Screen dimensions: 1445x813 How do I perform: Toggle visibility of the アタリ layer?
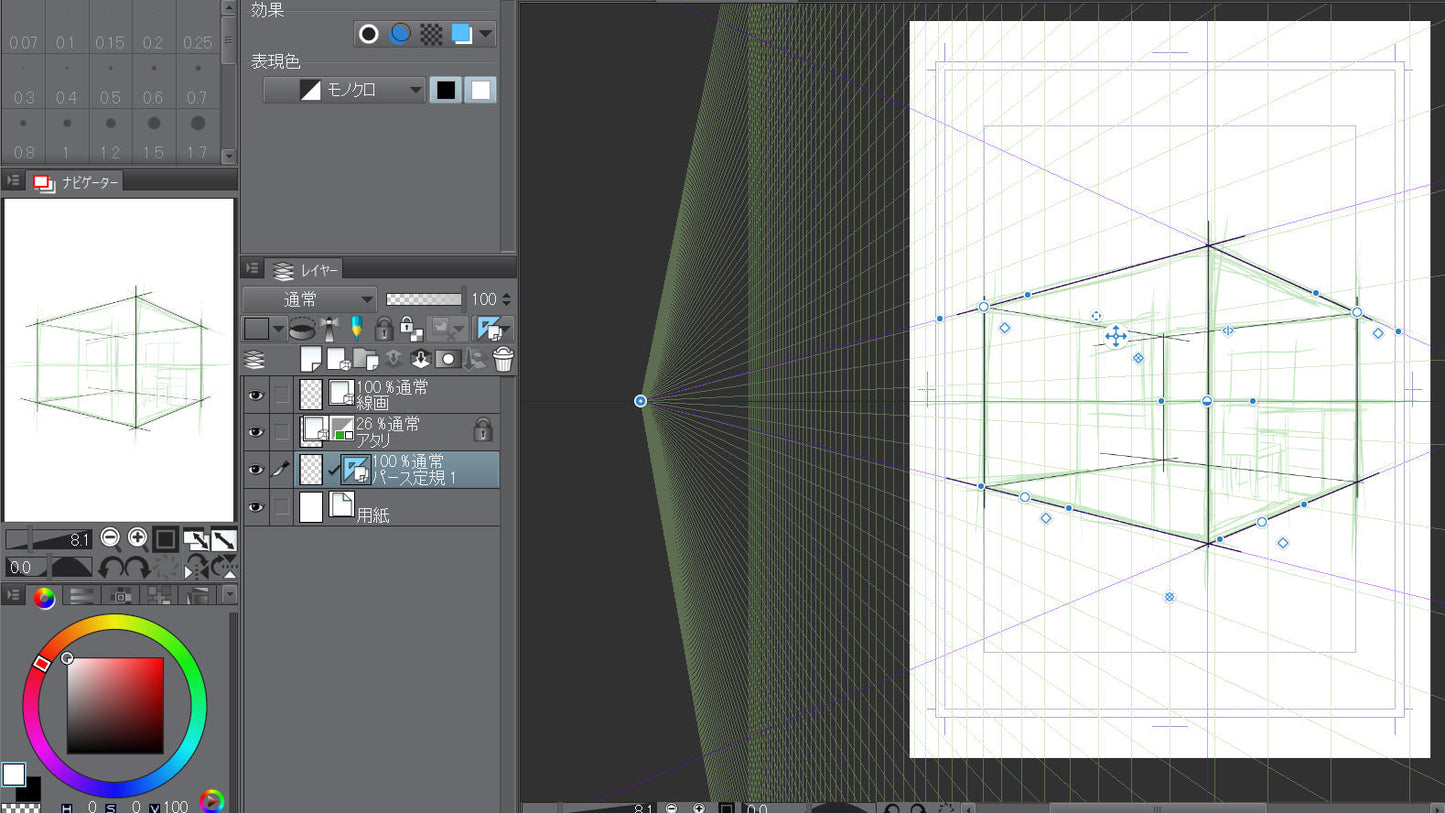click(x=256, y=432)
